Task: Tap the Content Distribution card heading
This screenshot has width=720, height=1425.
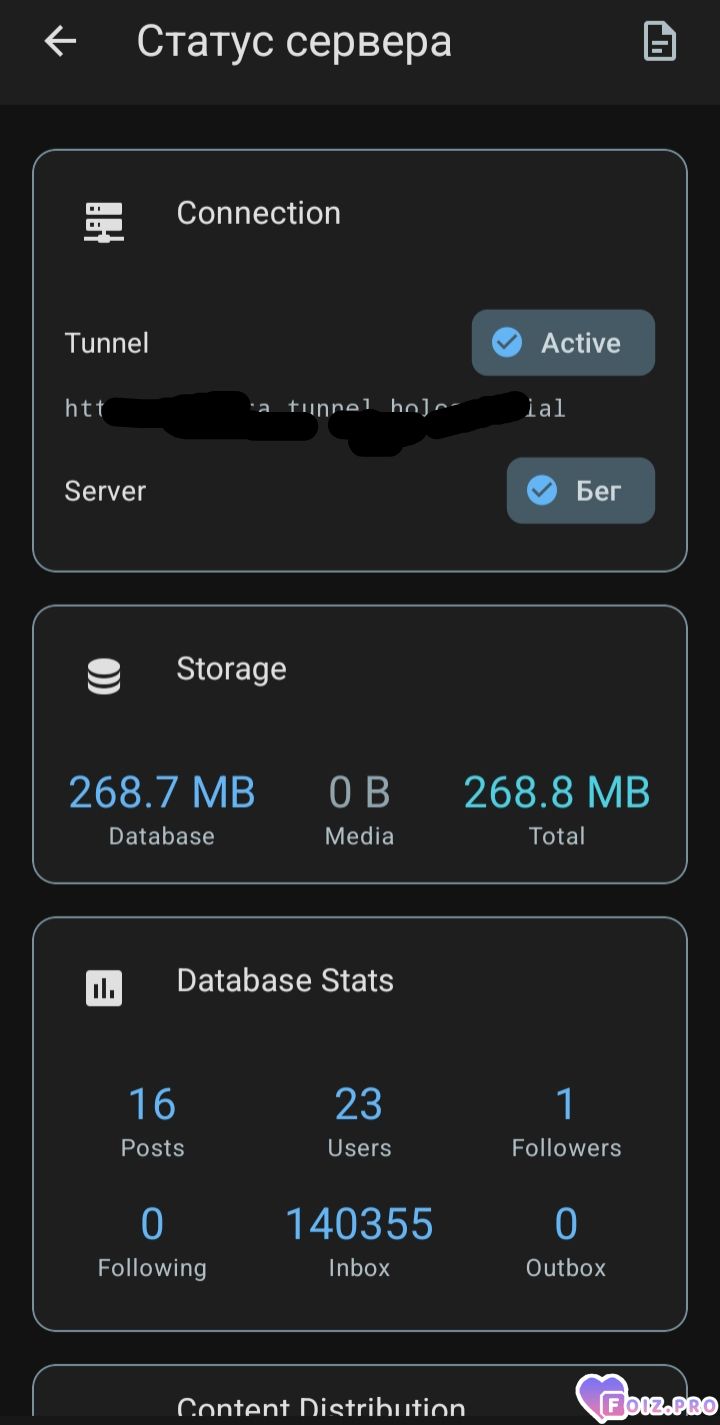Action: [321, 1408]
